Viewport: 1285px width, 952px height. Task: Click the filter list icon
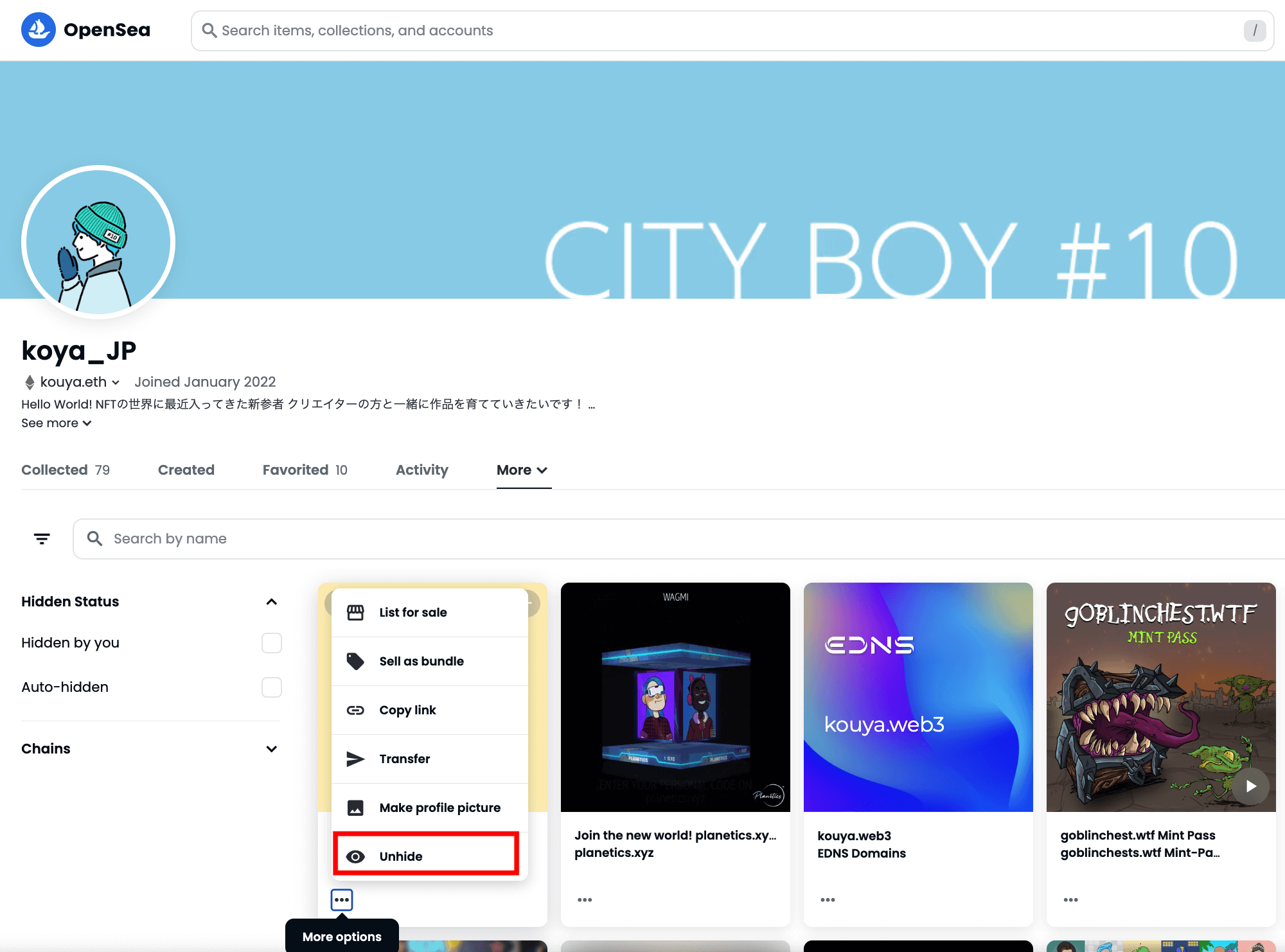coord(42,539)
